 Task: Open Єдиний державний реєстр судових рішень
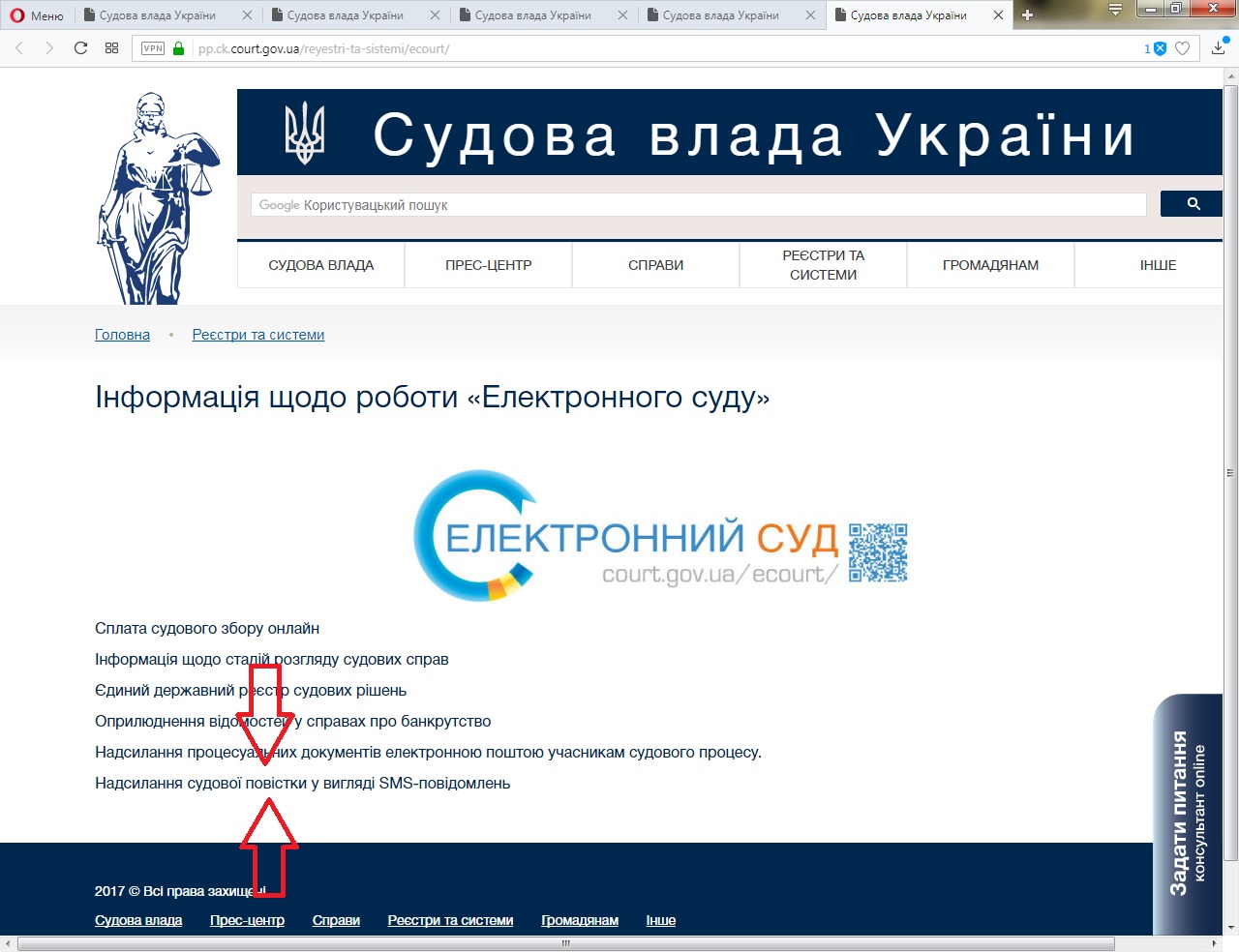click(x=251, y=691)
